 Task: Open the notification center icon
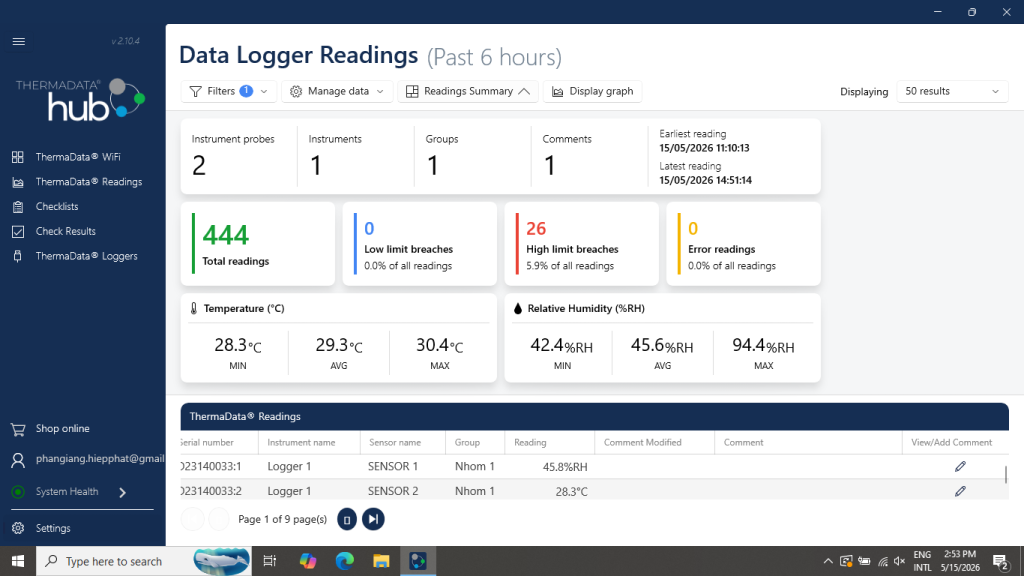coord(1002,561)
